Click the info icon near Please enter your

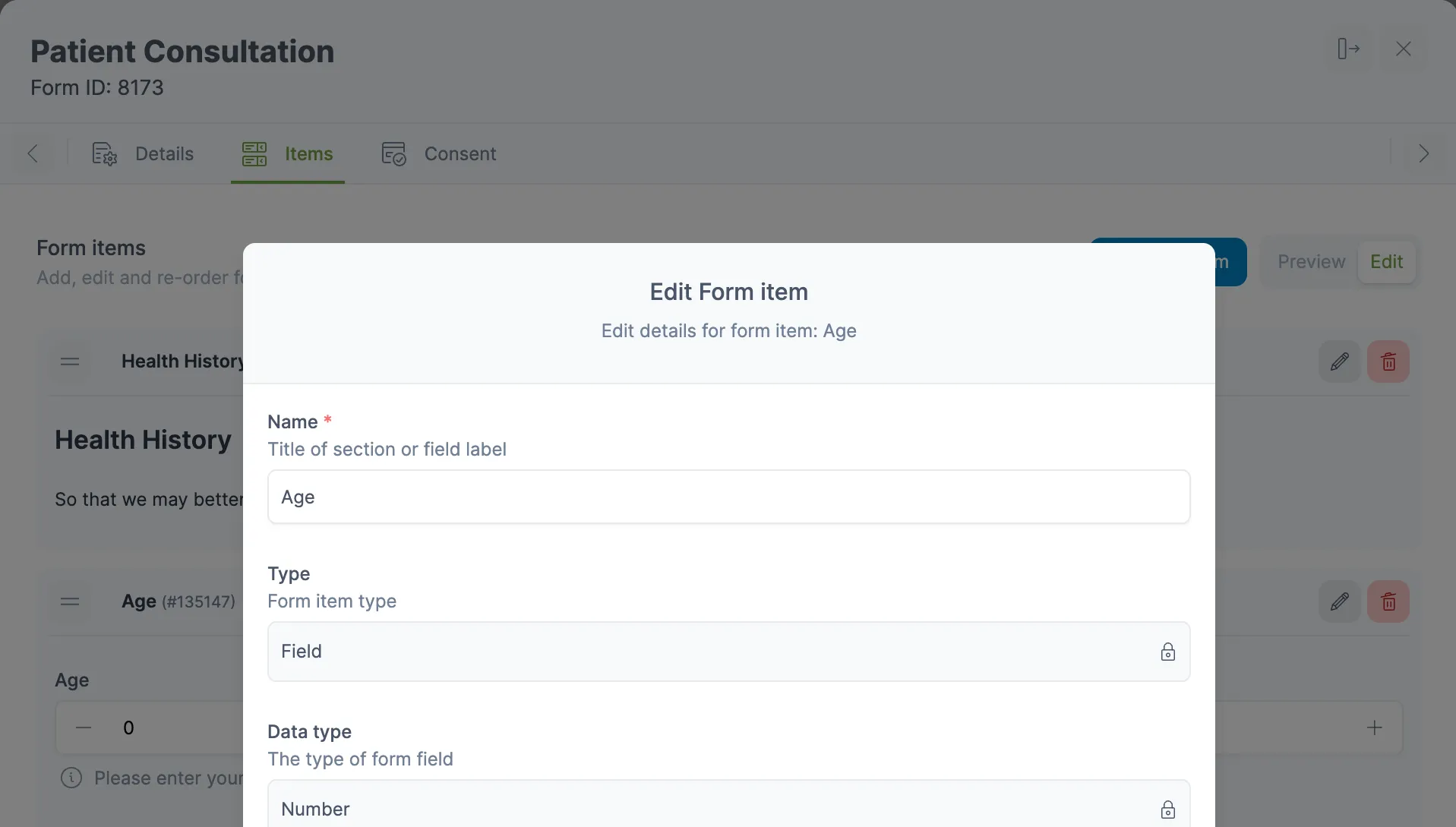click(71, 778)
